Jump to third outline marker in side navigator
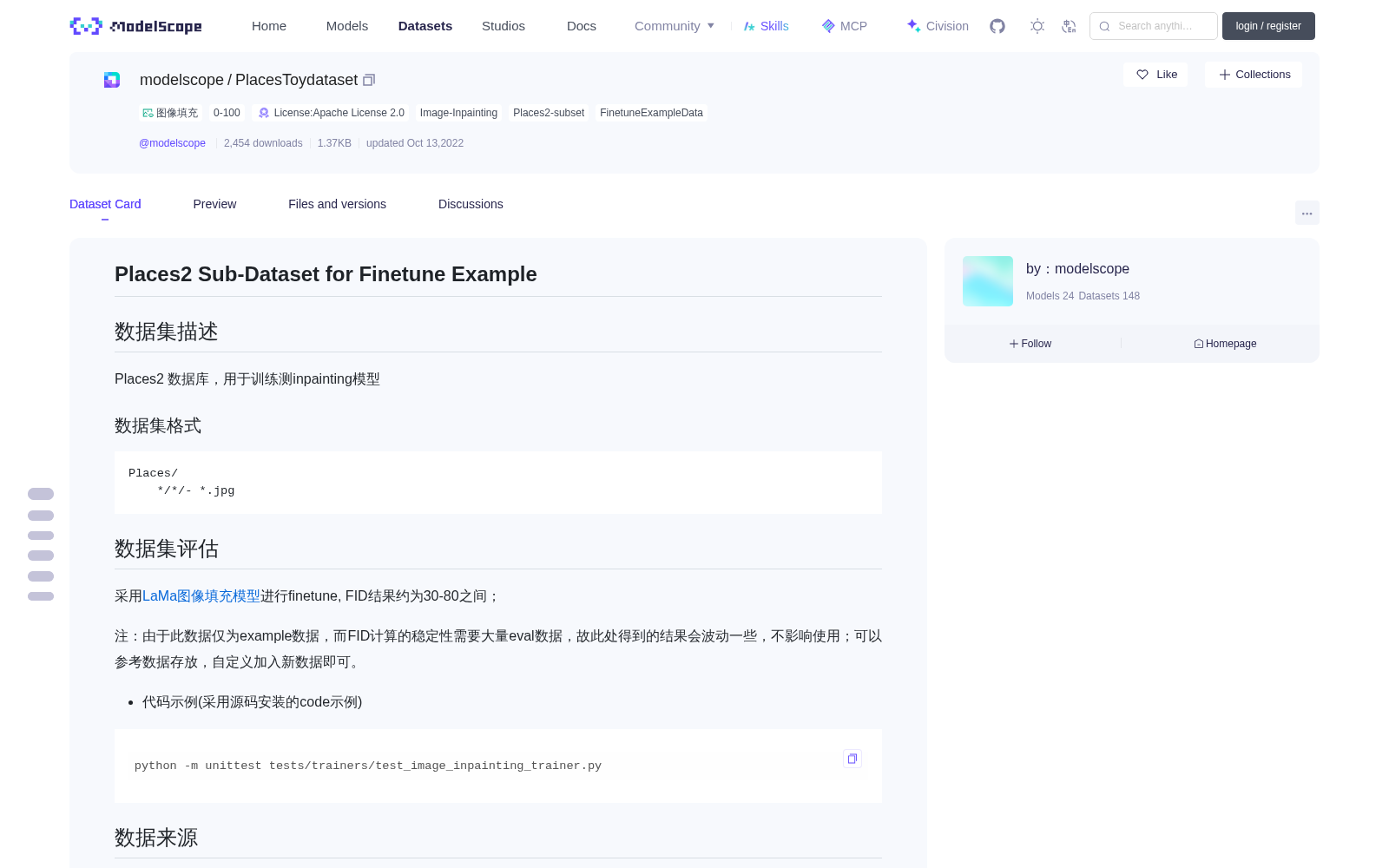 (x=41, y=536)
